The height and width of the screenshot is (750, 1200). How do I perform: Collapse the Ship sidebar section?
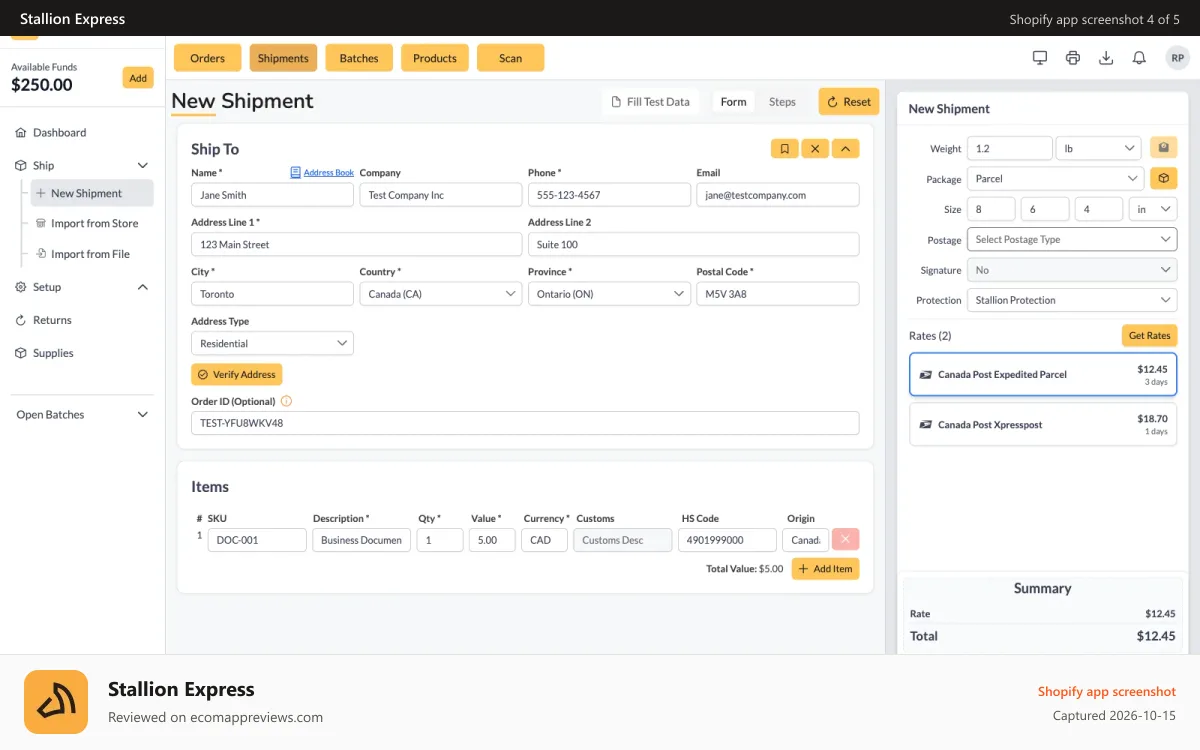(143, 165)
